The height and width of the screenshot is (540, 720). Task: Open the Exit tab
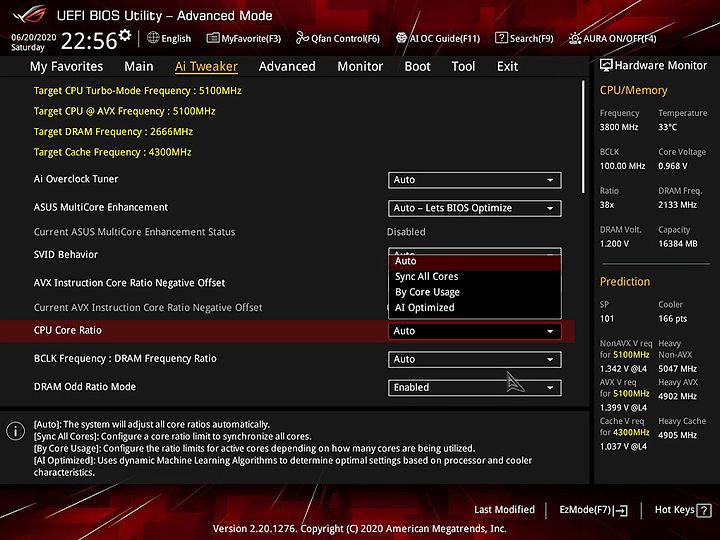point(507,67)
